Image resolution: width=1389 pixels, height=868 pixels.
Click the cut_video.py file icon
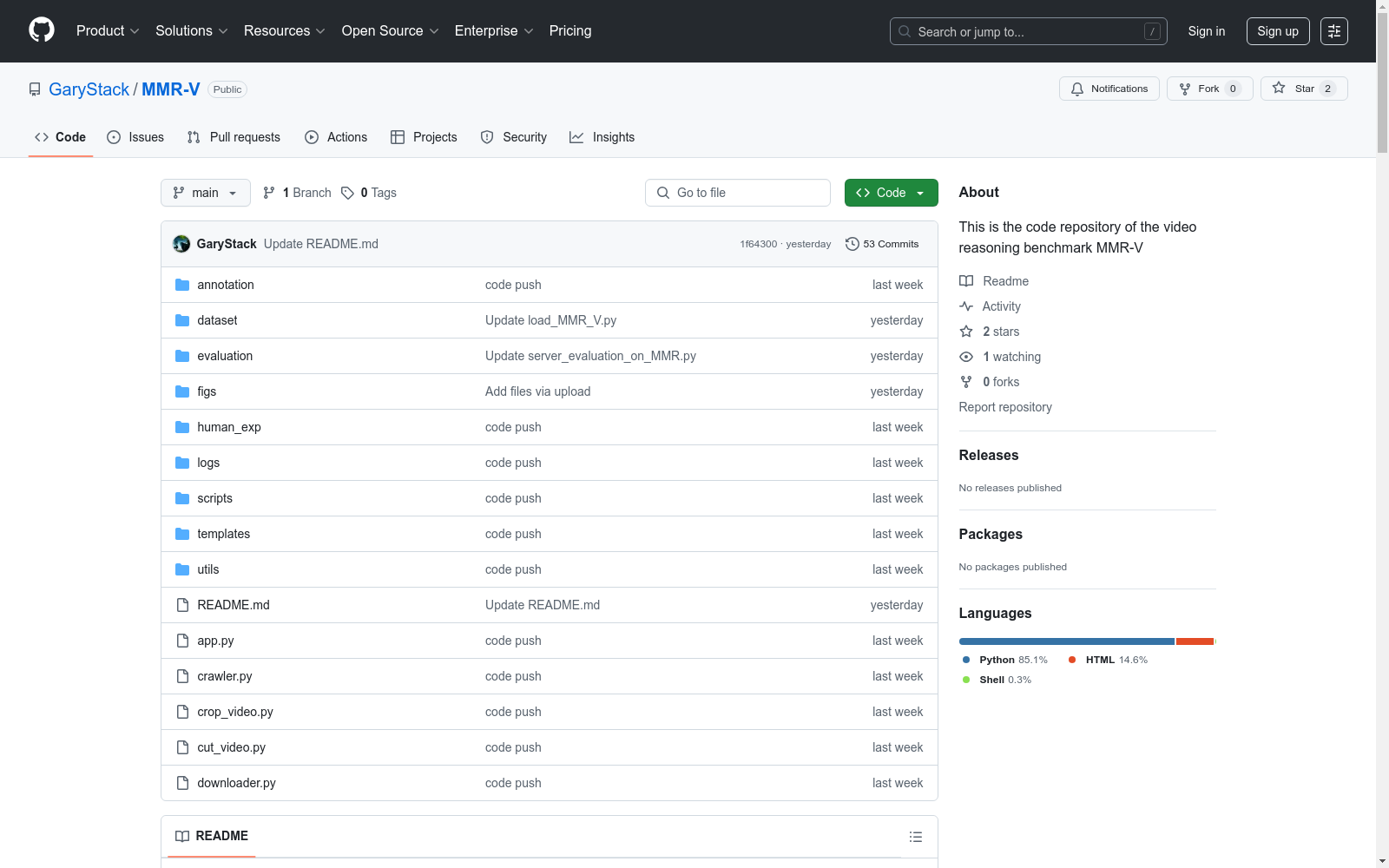coord(182,747)
